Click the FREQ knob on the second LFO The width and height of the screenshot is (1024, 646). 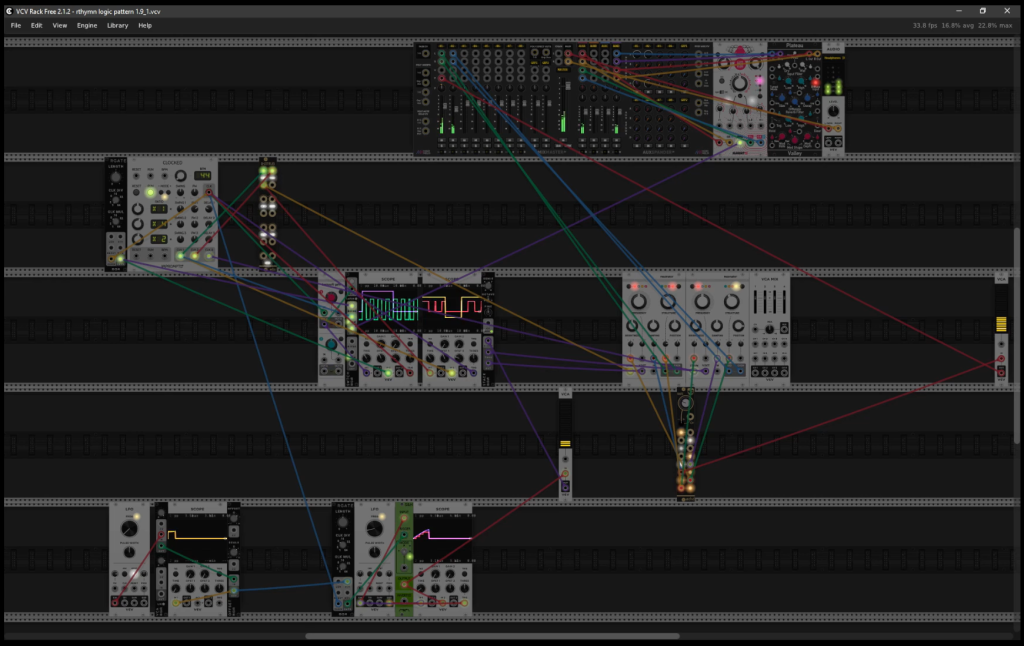point(374,528)
